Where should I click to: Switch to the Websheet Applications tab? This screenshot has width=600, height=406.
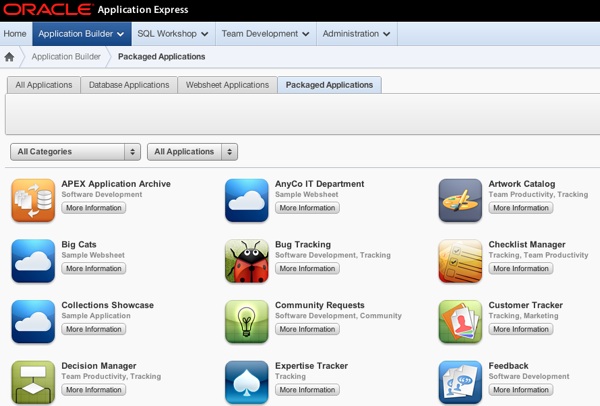[227, 85]
